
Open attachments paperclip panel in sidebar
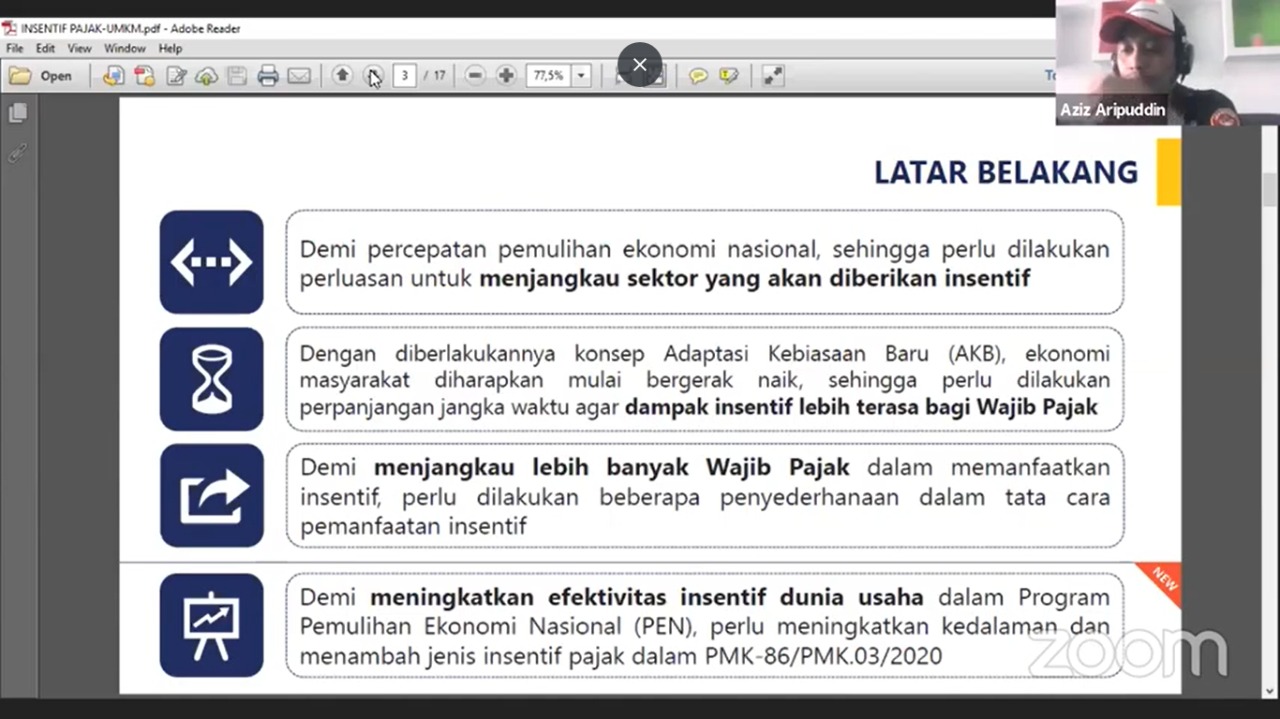tap(17, 153)
